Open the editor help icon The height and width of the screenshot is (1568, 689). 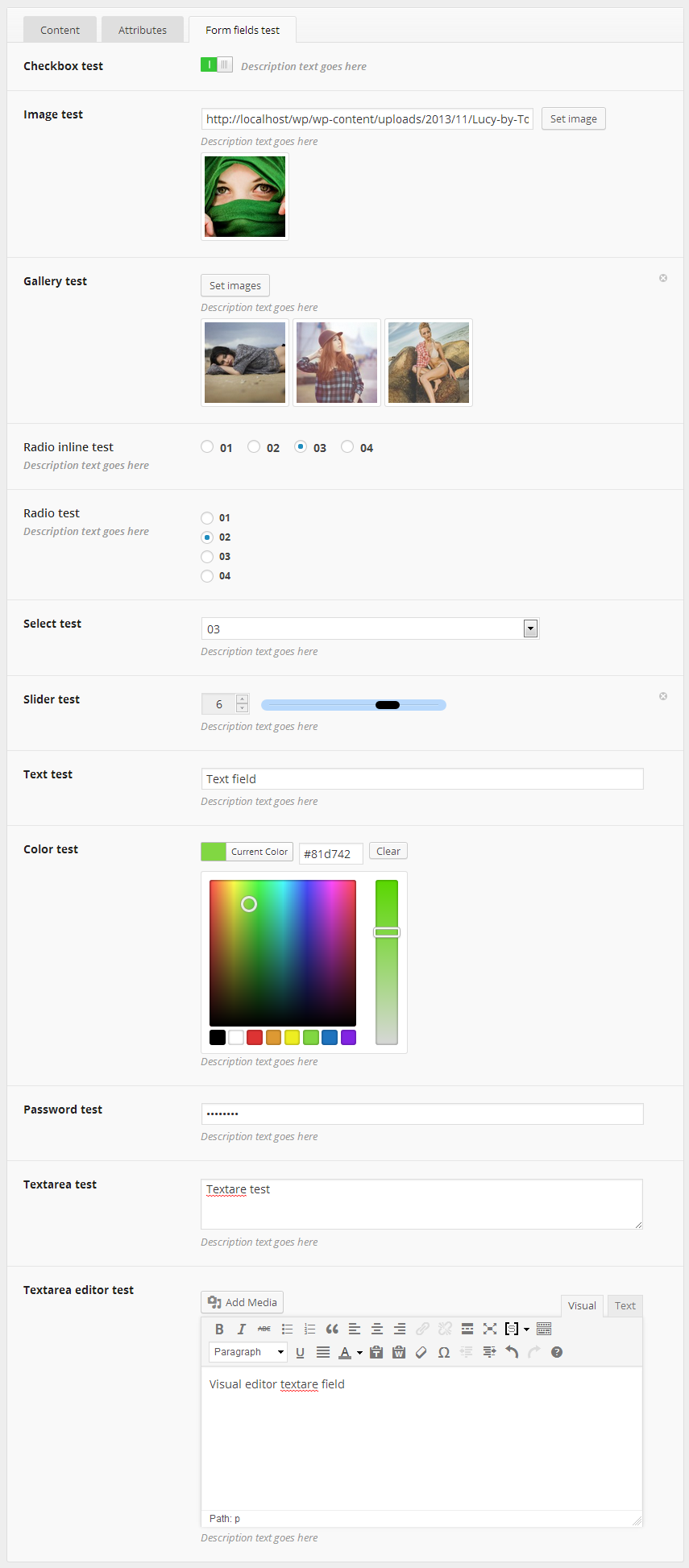click(557, 1352)
